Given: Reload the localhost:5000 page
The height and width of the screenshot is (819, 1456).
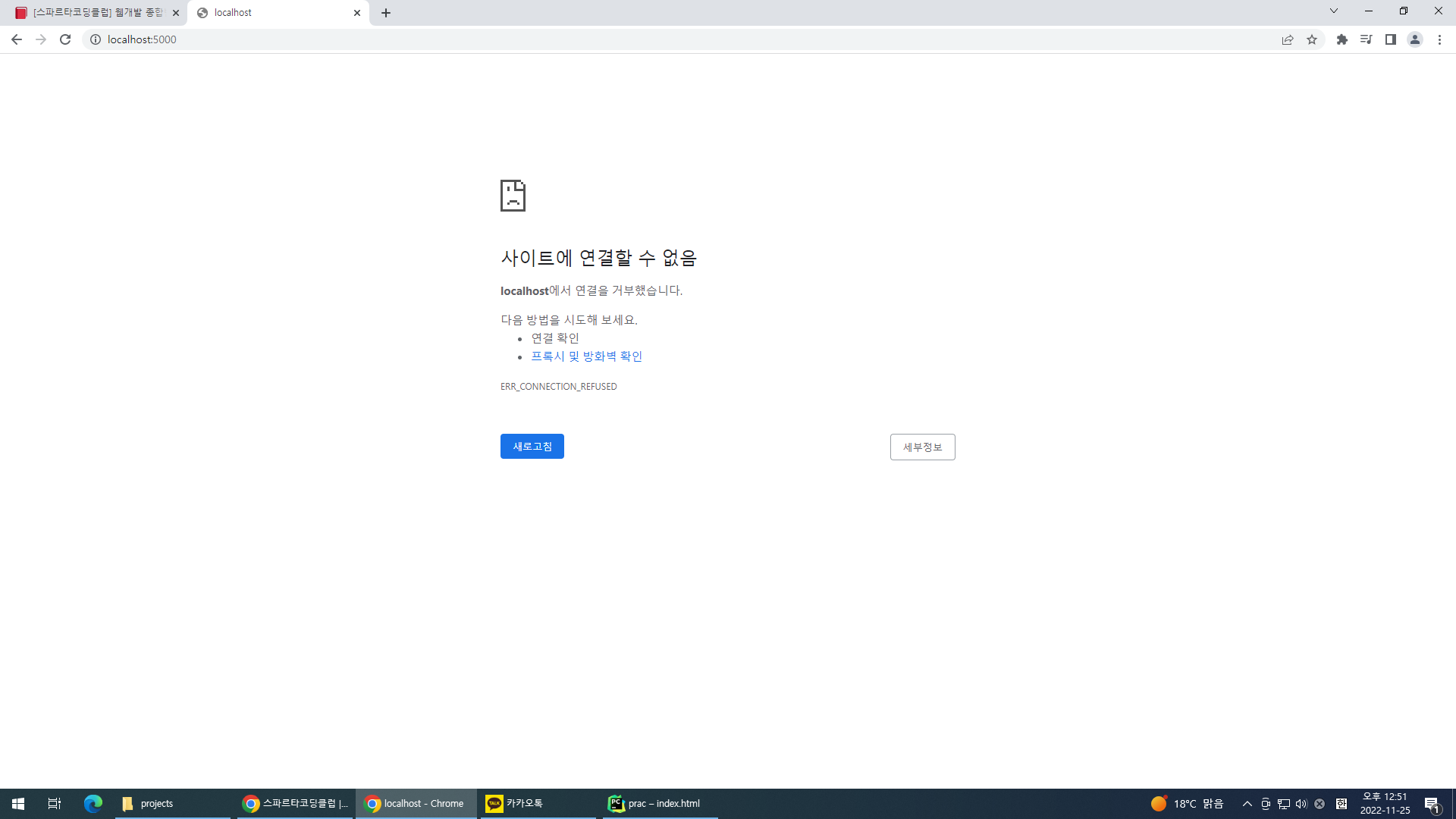Looking at the screenshot, I should (x=65, y=39).
